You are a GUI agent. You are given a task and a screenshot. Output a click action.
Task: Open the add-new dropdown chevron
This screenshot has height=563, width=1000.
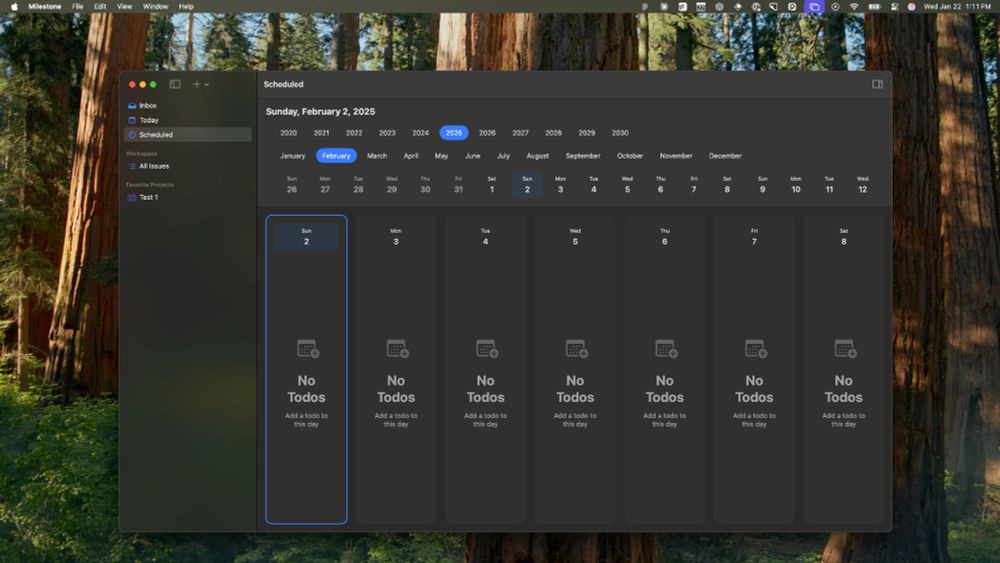(207, 85)
